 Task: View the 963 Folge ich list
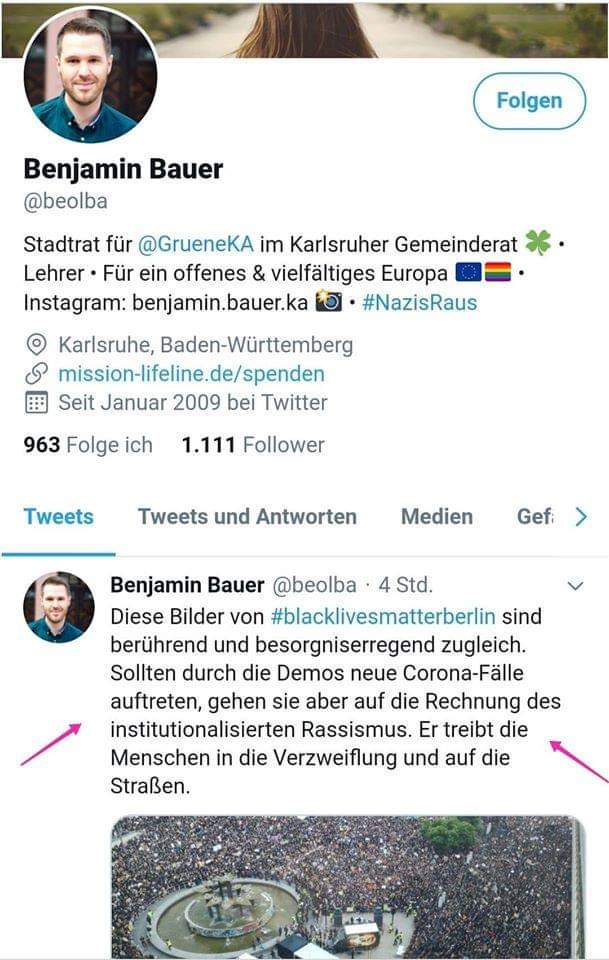[x=88, y=445]
